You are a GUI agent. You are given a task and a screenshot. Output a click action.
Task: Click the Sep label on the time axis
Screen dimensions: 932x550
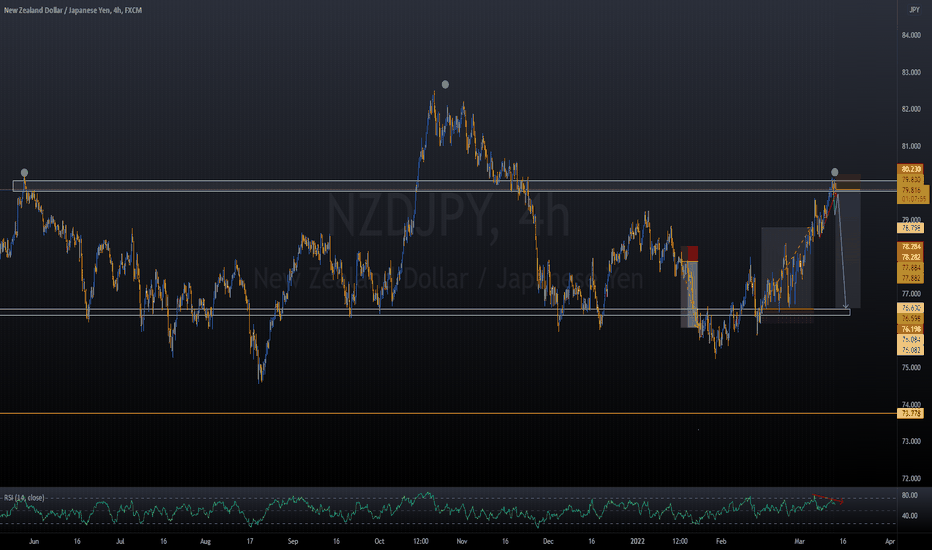click(x=292, y=541)
